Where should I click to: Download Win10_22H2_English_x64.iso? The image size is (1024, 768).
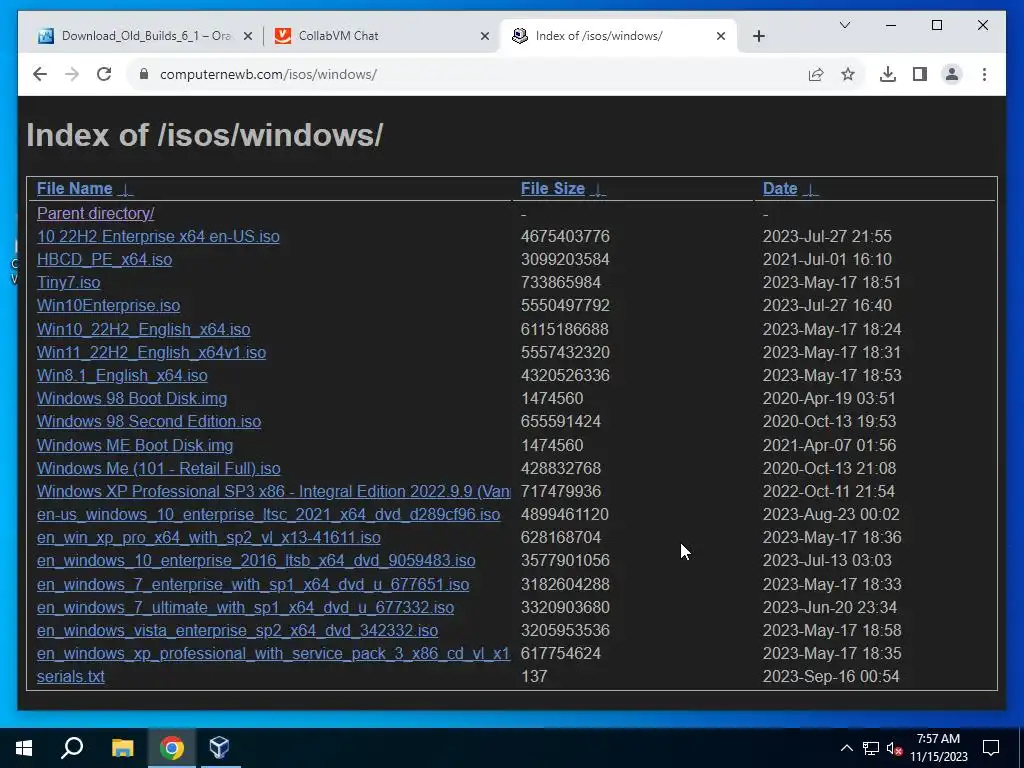coord(144,329)
